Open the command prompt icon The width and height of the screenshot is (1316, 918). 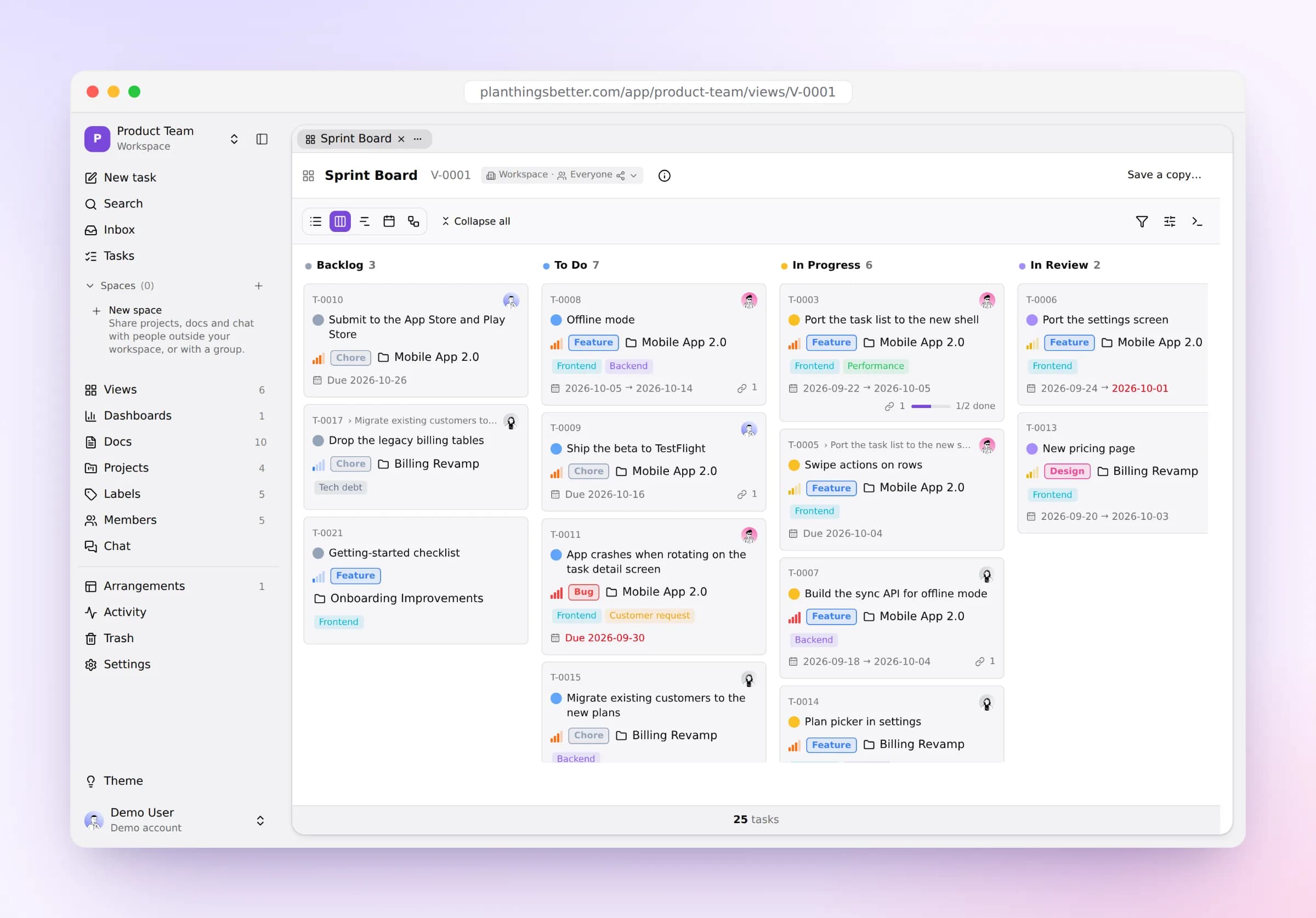(x=1197, y=222)
